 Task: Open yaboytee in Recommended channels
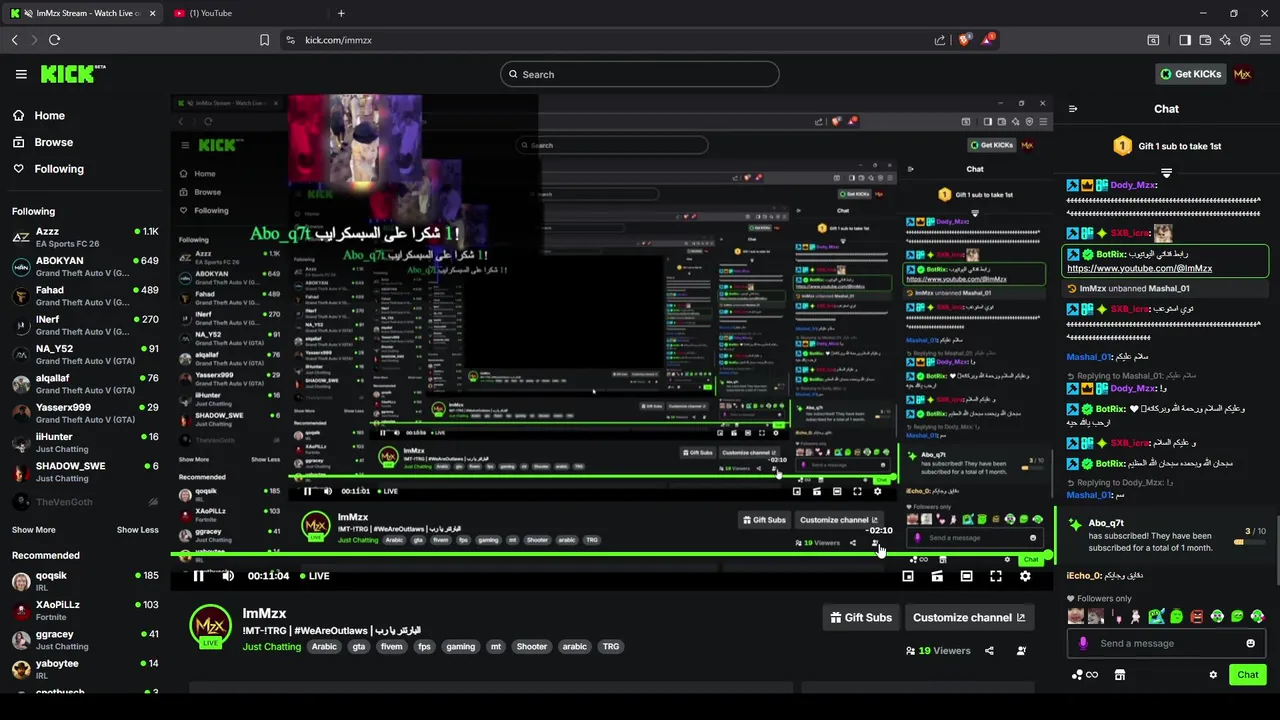[x=85, y=668]
